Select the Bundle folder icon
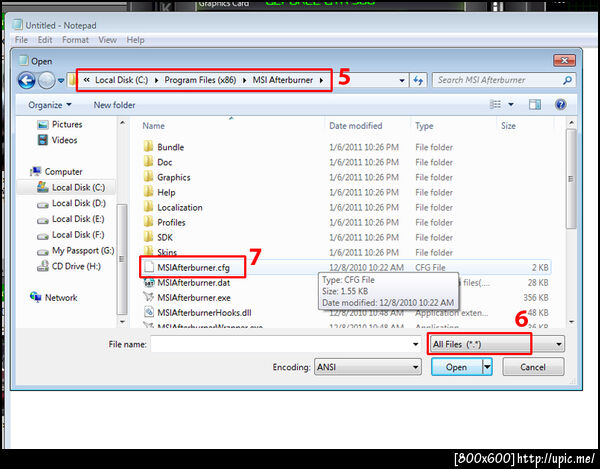Screen dimensions: 600x469 coord(148,147)
